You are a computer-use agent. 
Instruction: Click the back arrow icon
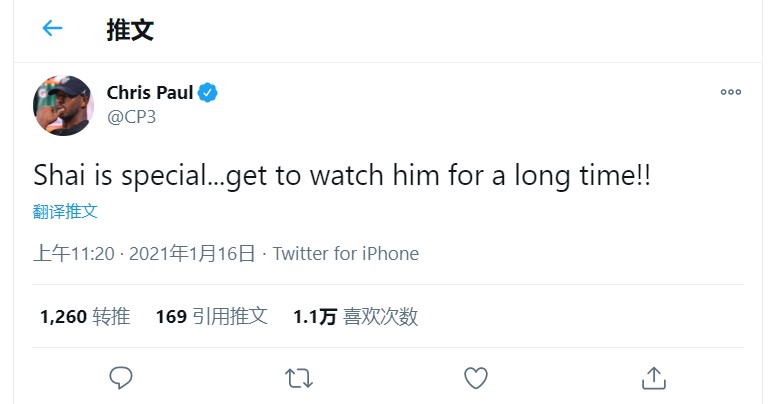click(x=52, y=29)
